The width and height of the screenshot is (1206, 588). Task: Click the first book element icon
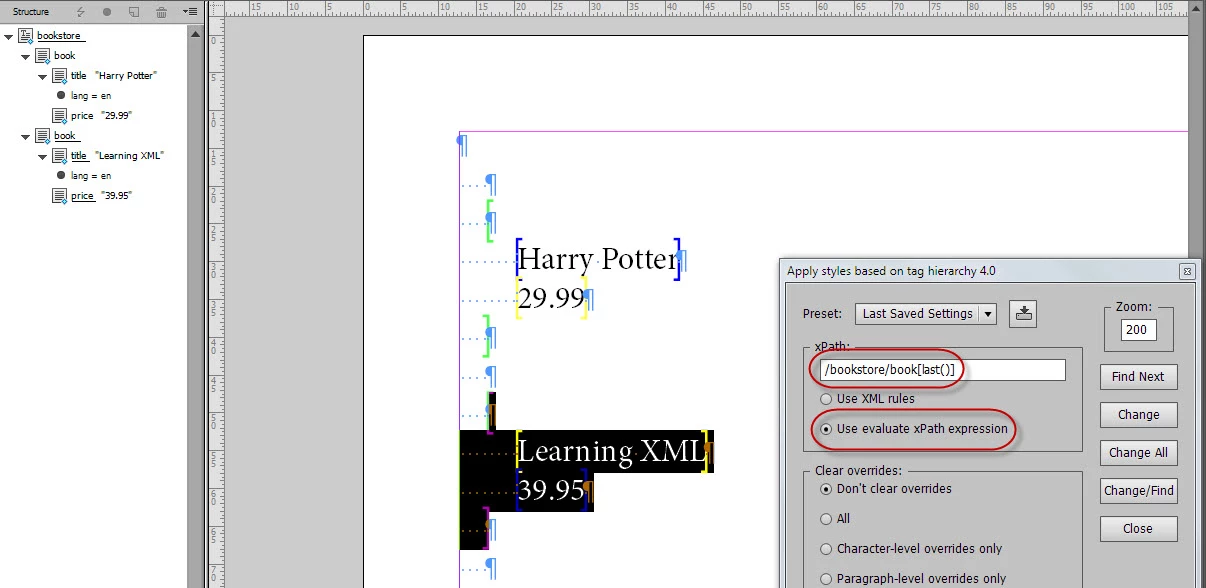(x=43, y=56)
